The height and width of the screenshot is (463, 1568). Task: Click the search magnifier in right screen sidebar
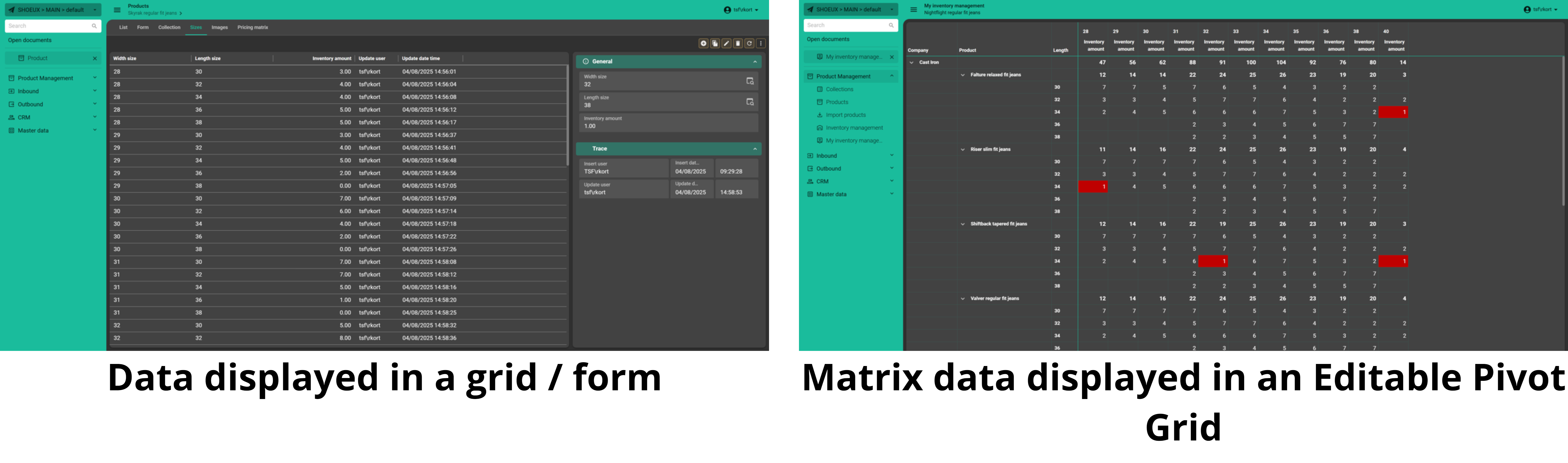(x=891, y=26)
